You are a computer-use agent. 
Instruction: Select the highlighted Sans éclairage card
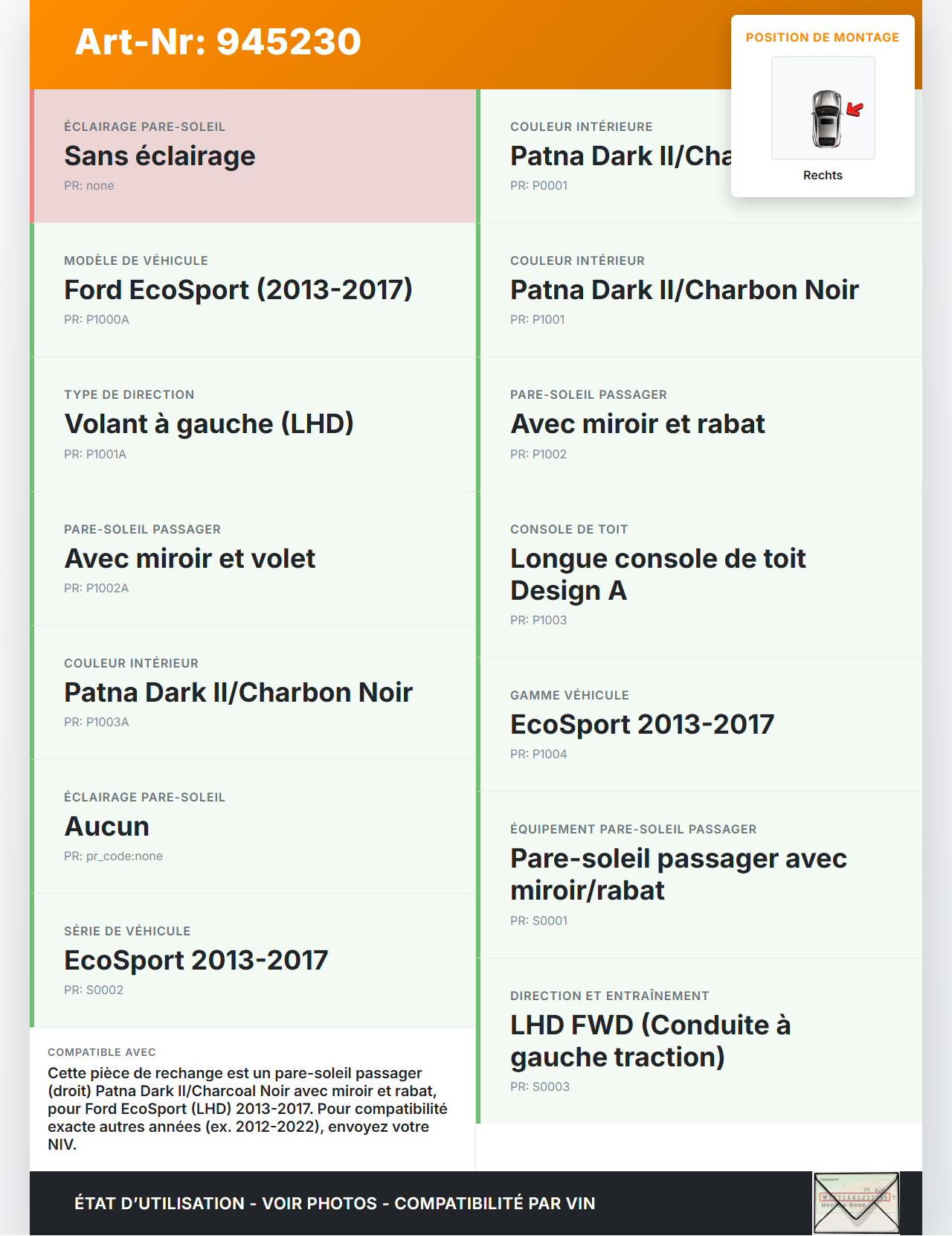point(253,156)
